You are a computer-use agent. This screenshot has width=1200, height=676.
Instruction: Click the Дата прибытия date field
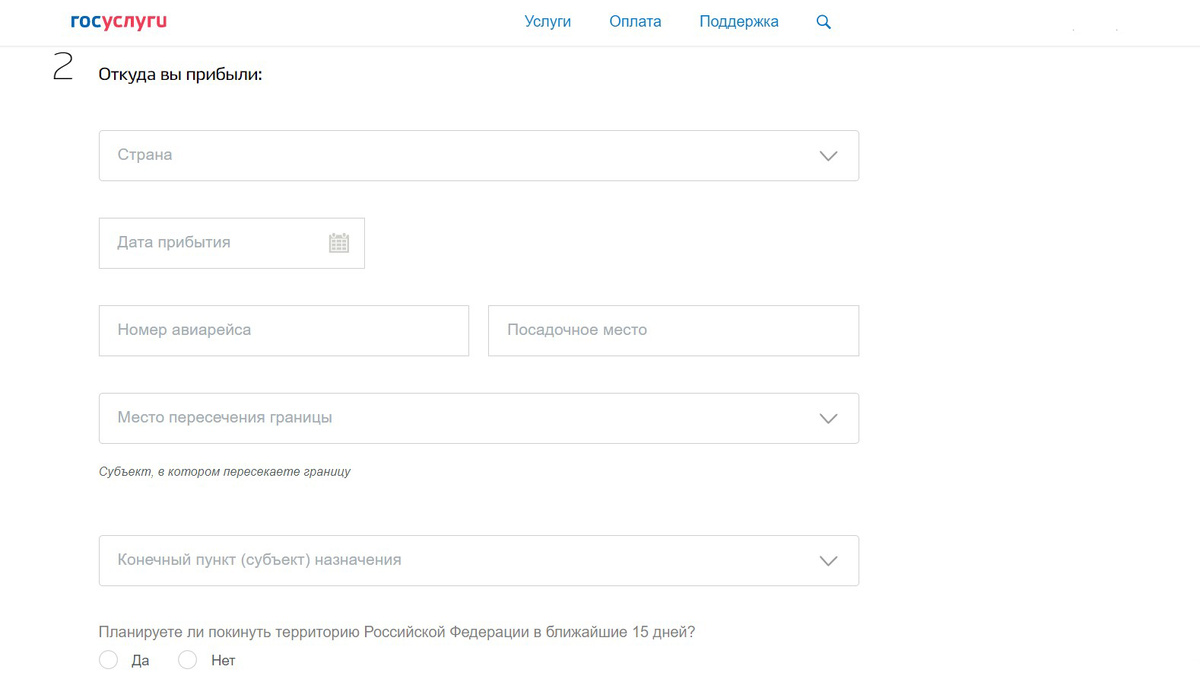click(x=232, y=242)
